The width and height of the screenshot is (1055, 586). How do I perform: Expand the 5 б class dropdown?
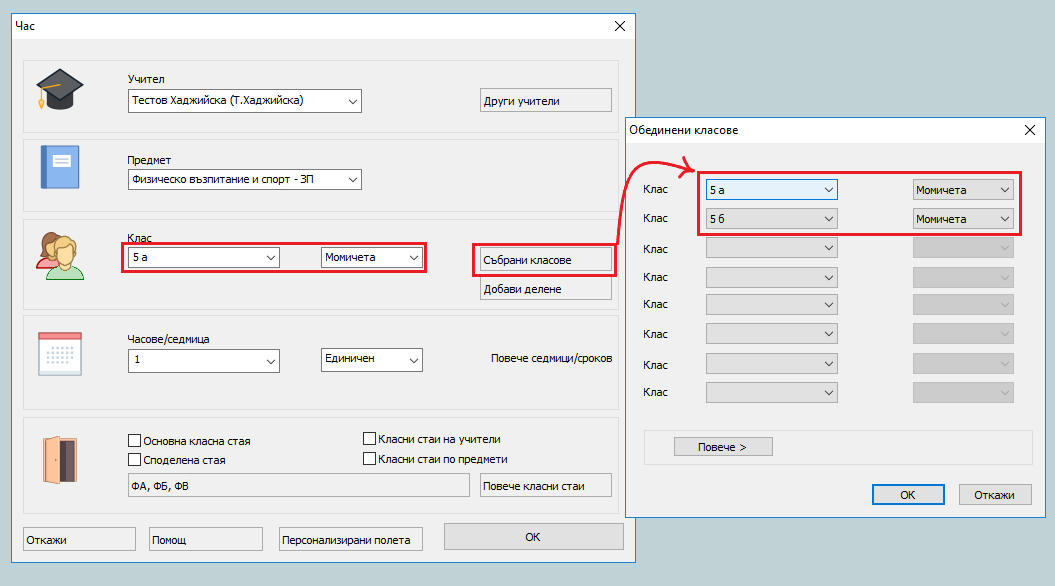click(828, 219)
